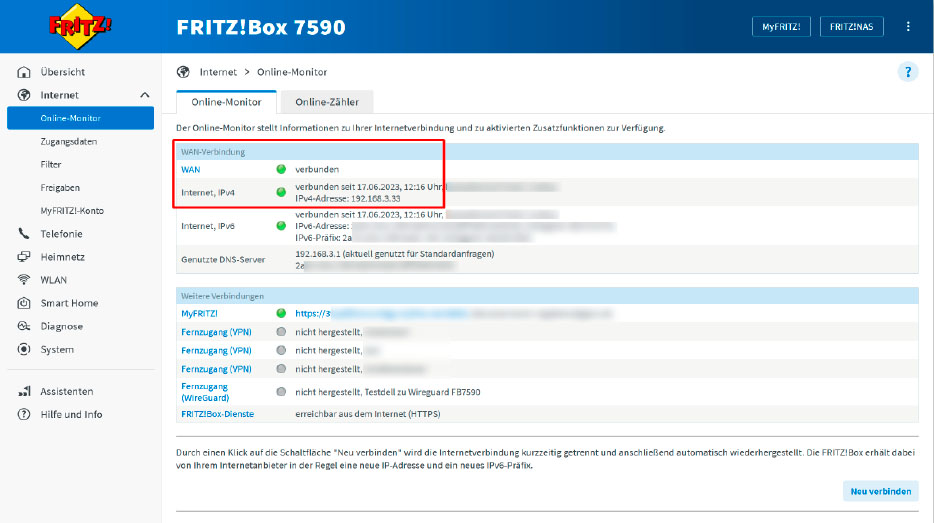Screen dimensions: 934x523
Task: Click the '192.168.3.1 (aktuell genutzt...' DNS text
Action: tap(394, 254)
